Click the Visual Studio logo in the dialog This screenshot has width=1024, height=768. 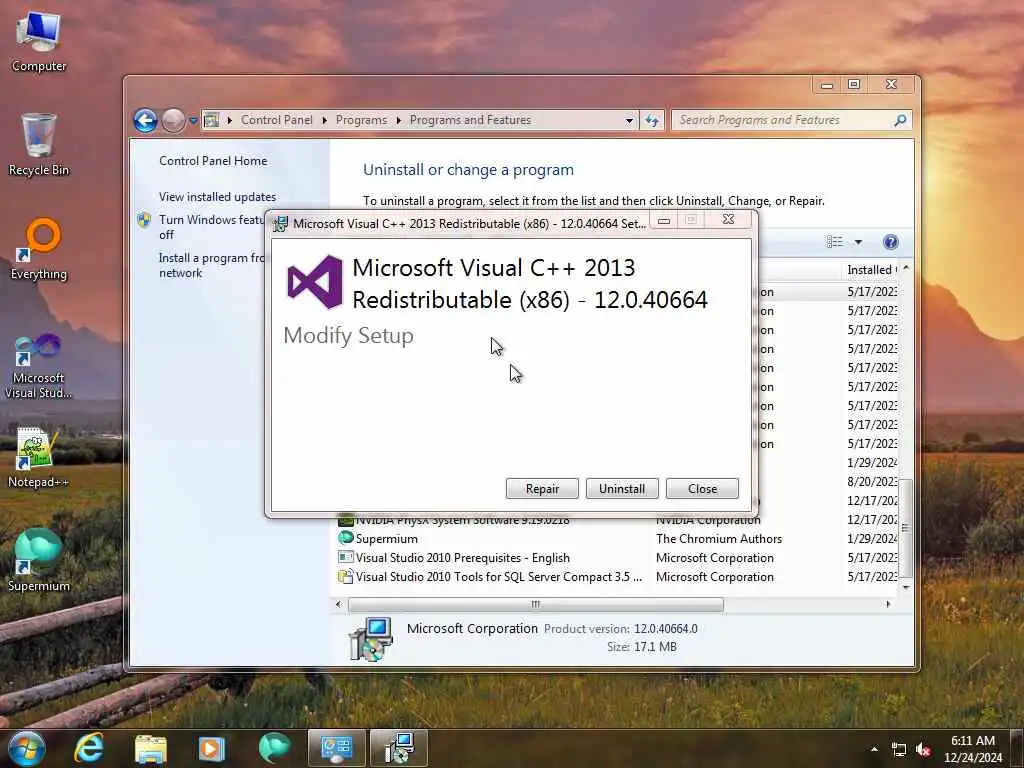315,281
